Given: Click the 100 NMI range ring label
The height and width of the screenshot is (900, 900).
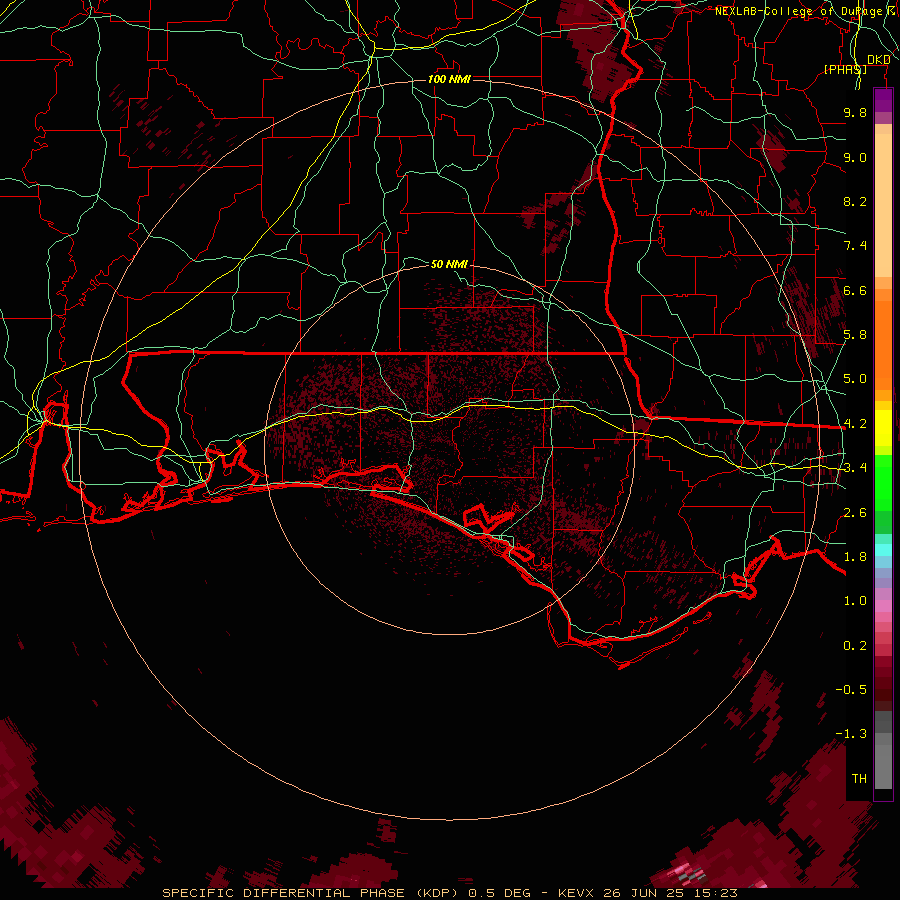Looking at the screenshot, I should coord(449,79).
